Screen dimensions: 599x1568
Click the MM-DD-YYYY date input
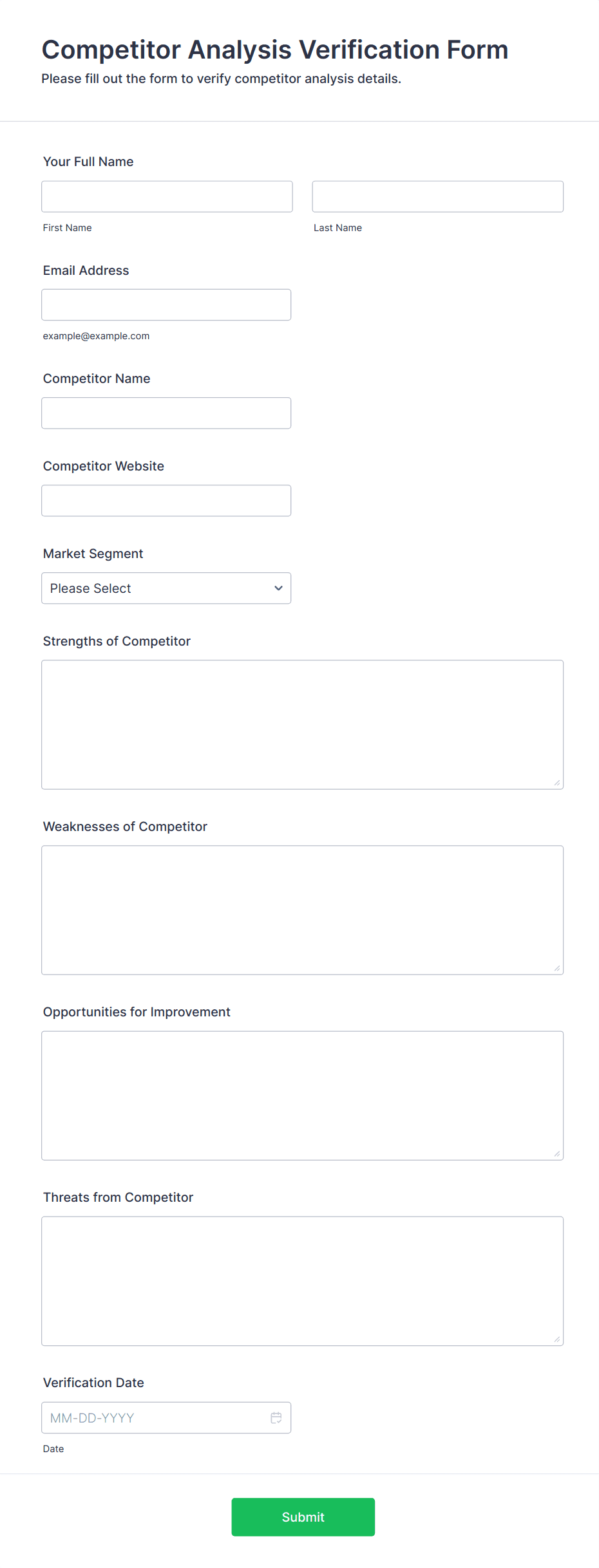(155, 1417)
